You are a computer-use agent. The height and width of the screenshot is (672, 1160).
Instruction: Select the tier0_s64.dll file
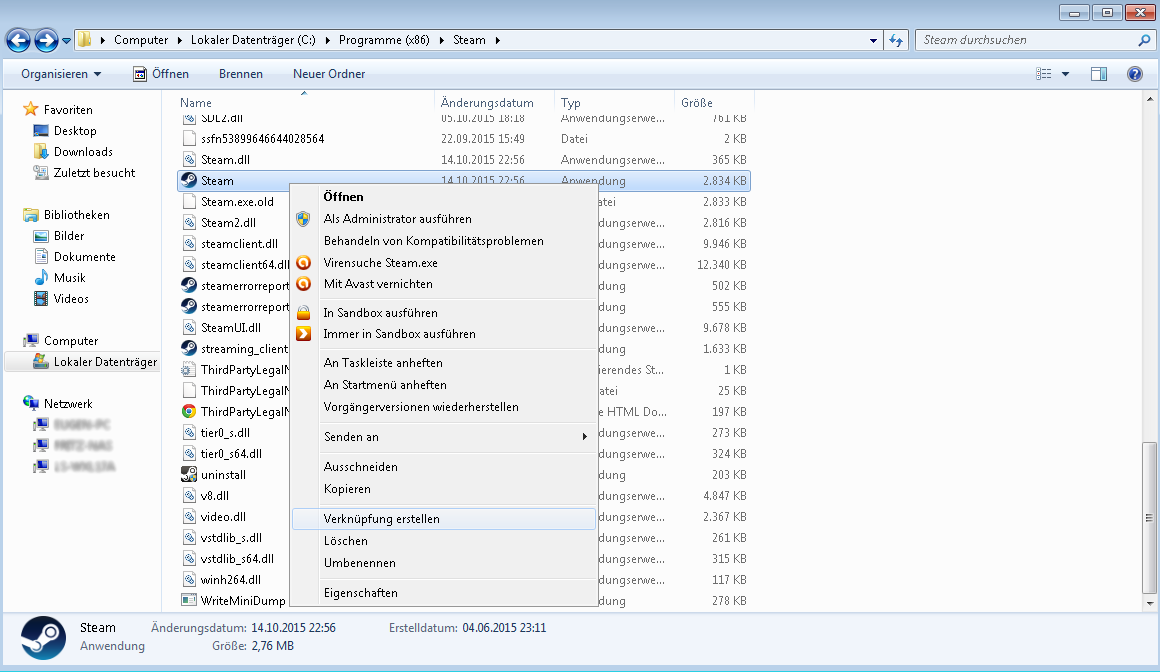click(231, 454)
